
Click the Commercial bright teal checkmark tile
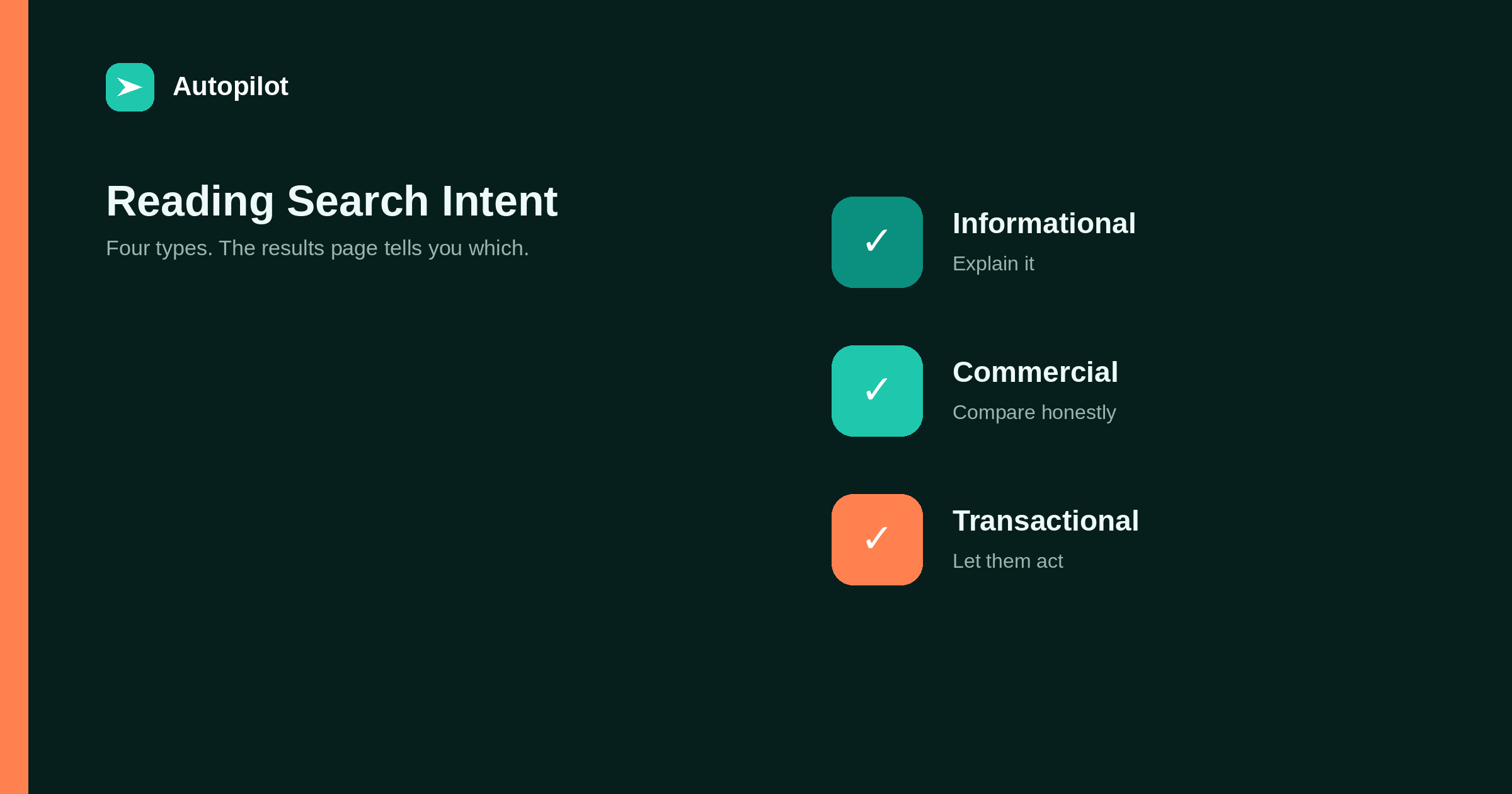point(877,391)
